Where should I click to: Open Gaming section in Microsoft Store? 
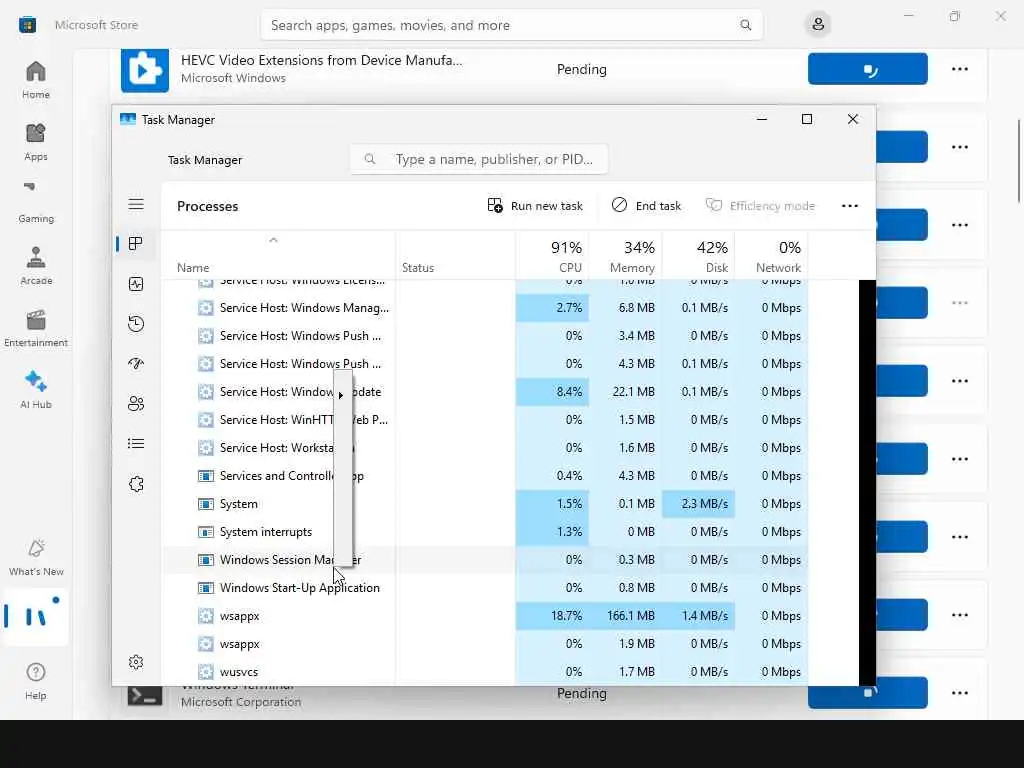(35, 203)
